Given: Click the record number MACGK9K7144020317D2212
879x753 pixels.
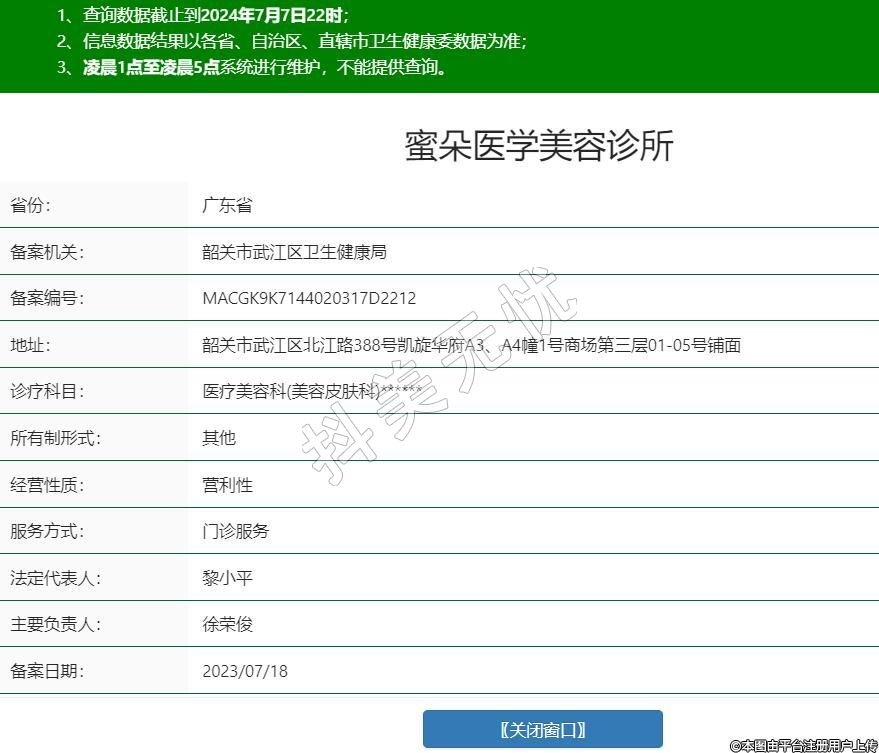Looking at the screenshot, I should pyautogui.click(x=309, y=299).
